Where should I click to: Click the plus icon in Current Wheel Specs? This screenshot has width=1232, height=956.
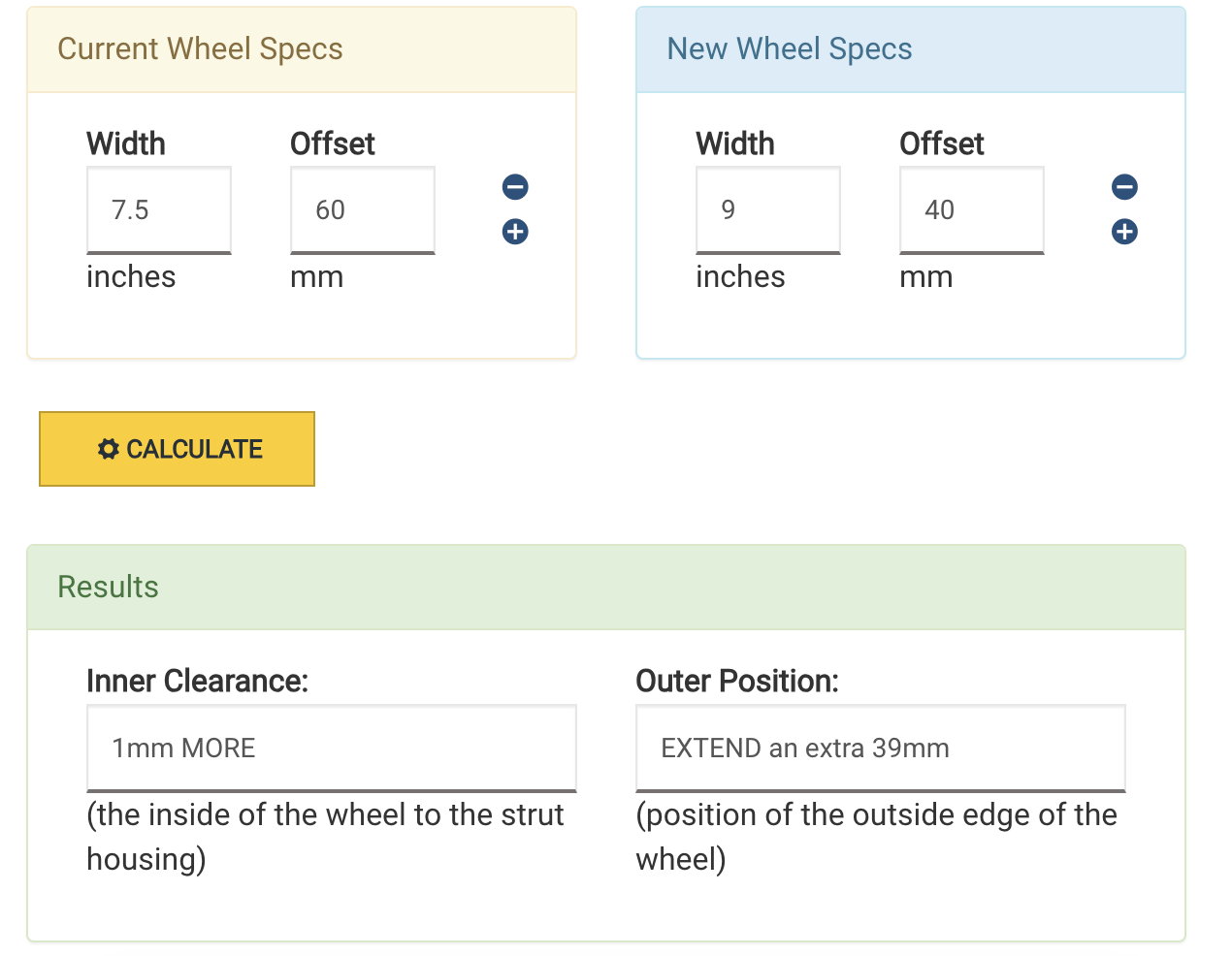(x=515, y=232)
